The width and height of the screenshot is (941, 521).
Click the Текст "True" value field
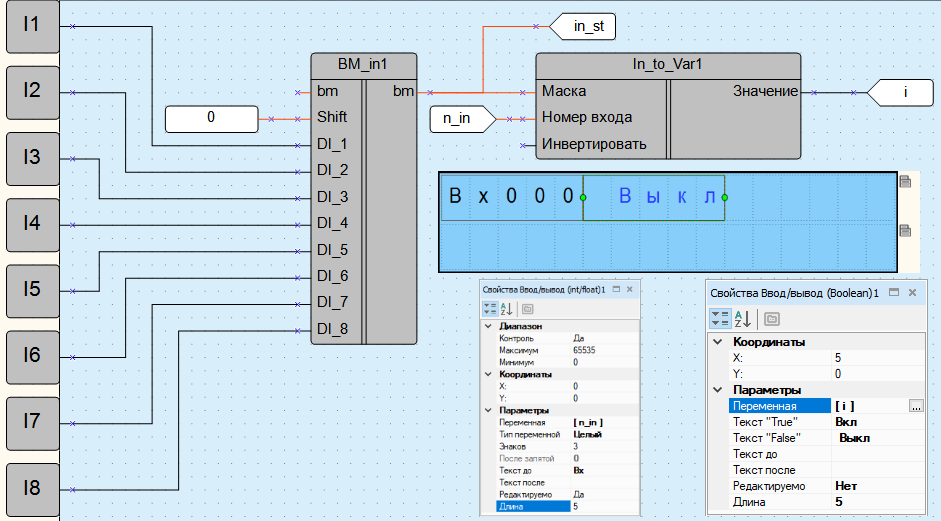coord(870,422)
